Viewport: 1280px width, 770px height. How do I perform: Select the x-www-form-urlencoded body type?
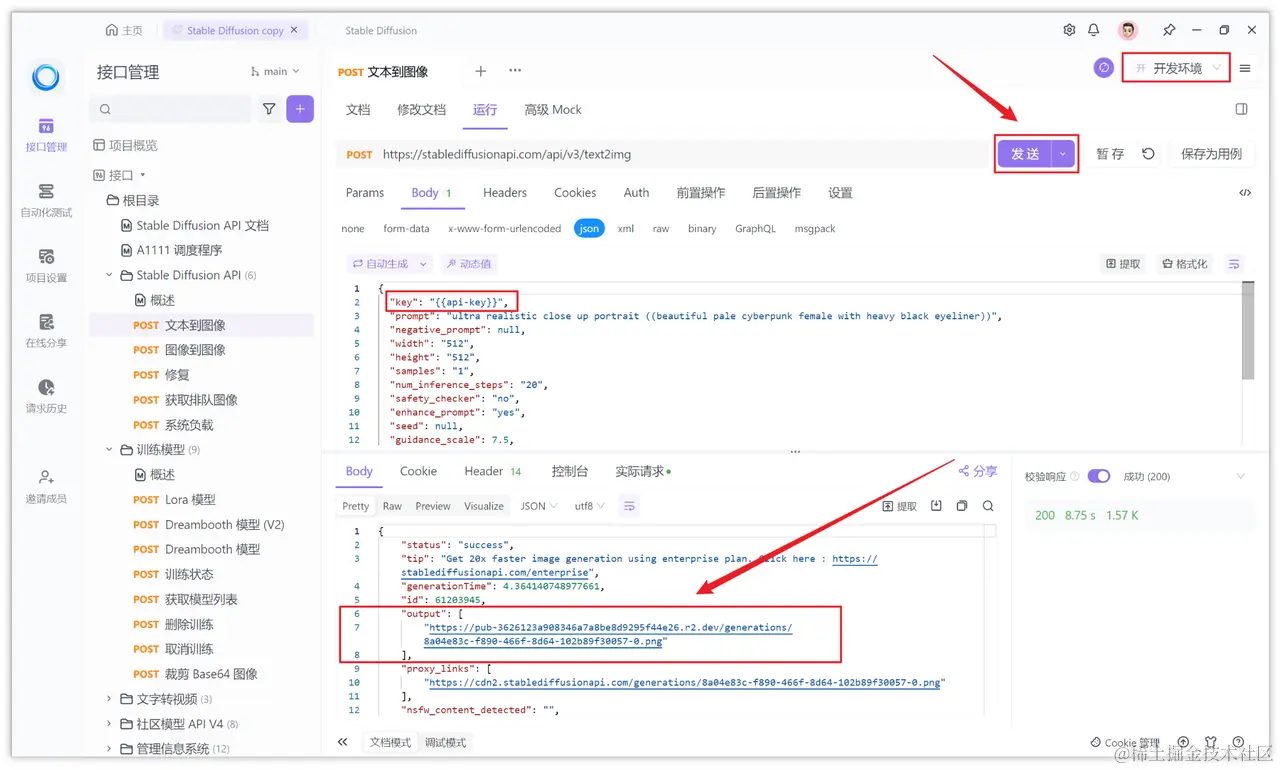[x=504, y=228]
